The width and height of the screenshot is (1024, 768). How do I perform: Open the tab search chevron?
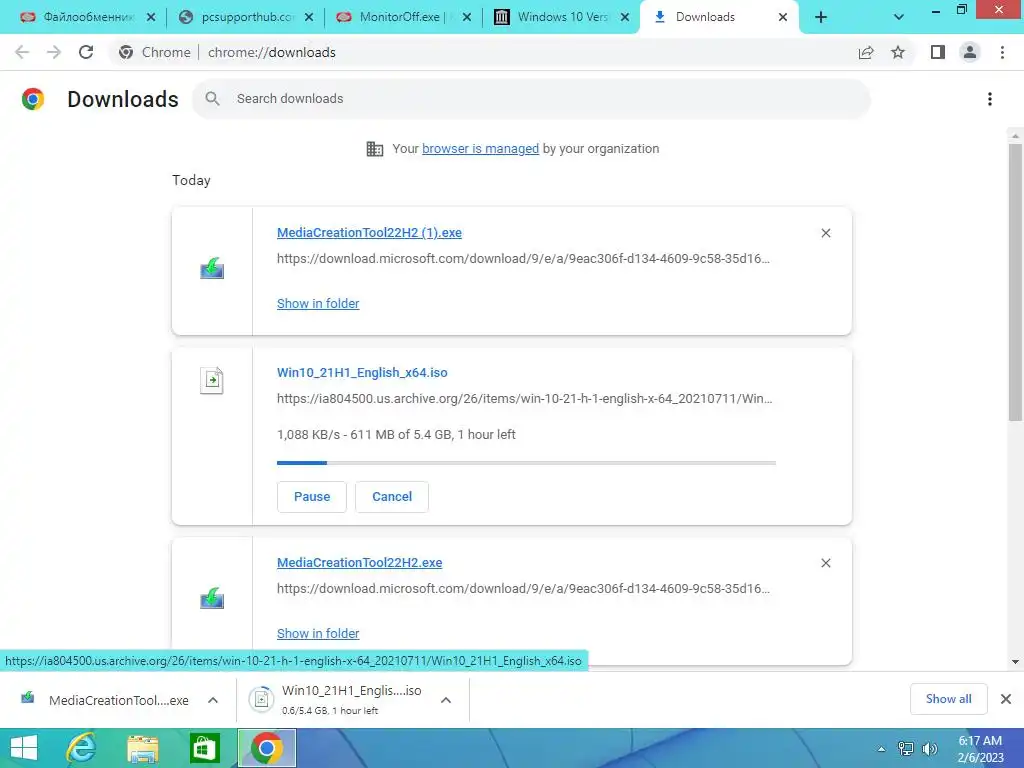coord(899,18)
